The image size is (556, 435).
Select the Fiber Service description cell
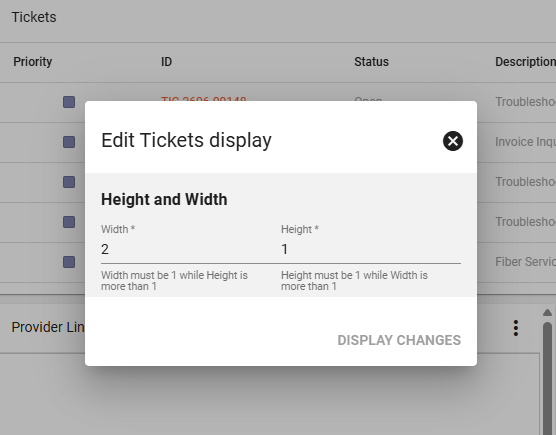pyautogui.click(x=526, y=262)
